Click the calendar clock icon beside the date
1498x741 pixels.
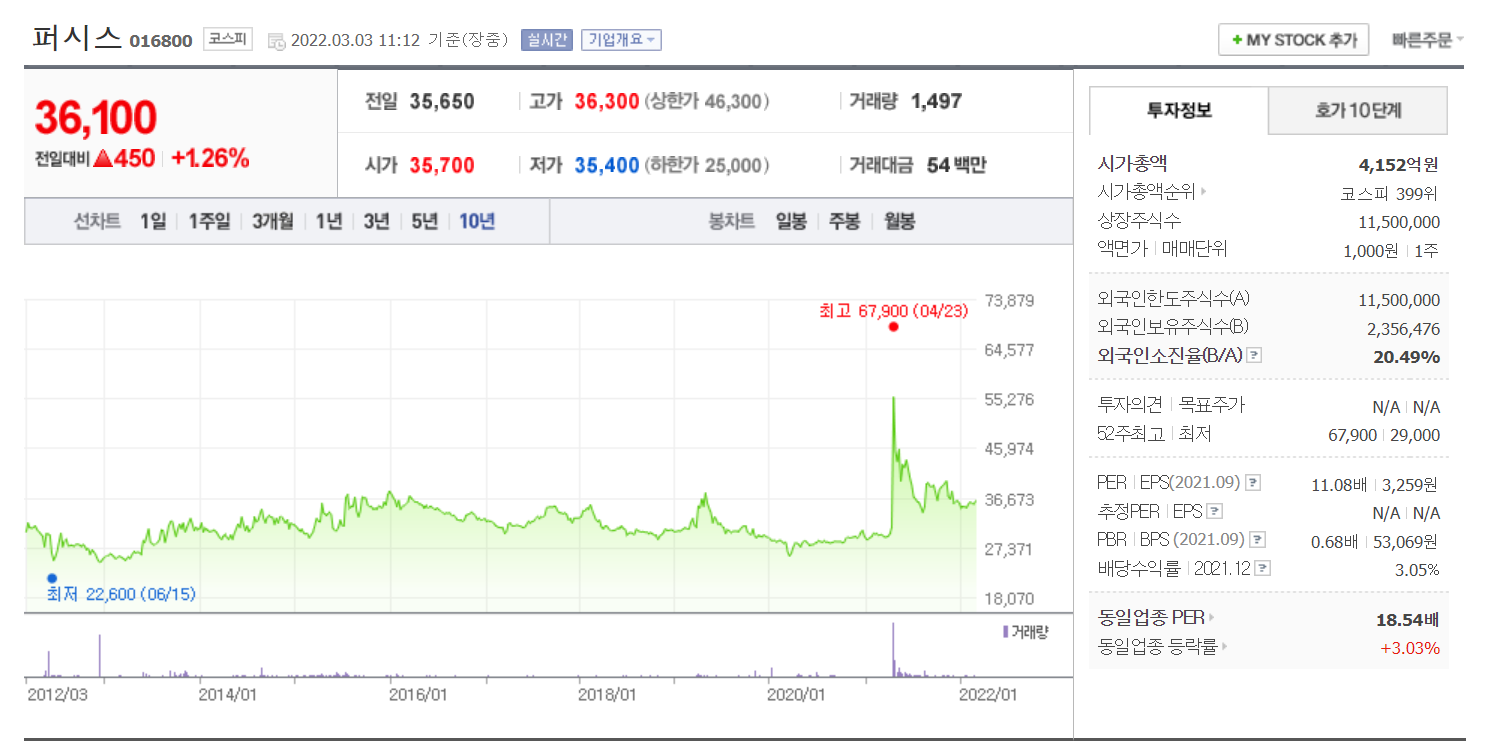pos(276,41)
